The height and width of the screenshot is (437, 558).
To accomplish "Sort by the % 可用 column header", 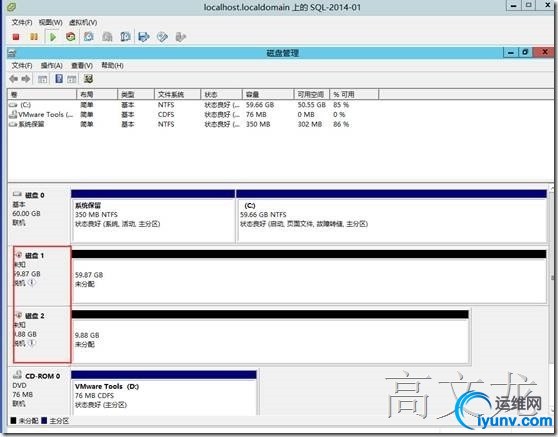I will pos(354,94).
